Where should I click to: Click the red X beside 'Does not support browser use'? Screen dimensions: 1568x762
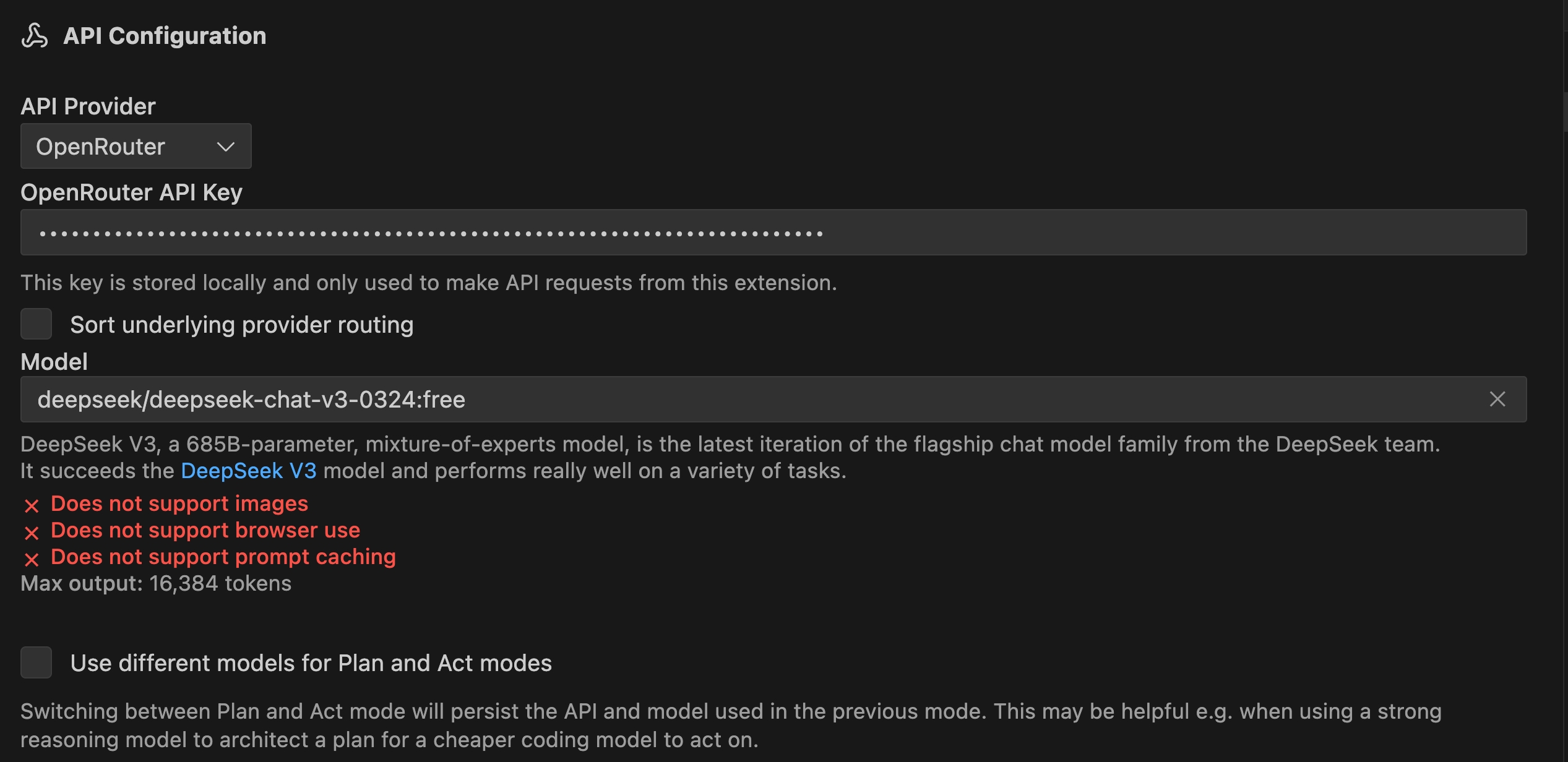pyautogui.click(x=32, y=533)
